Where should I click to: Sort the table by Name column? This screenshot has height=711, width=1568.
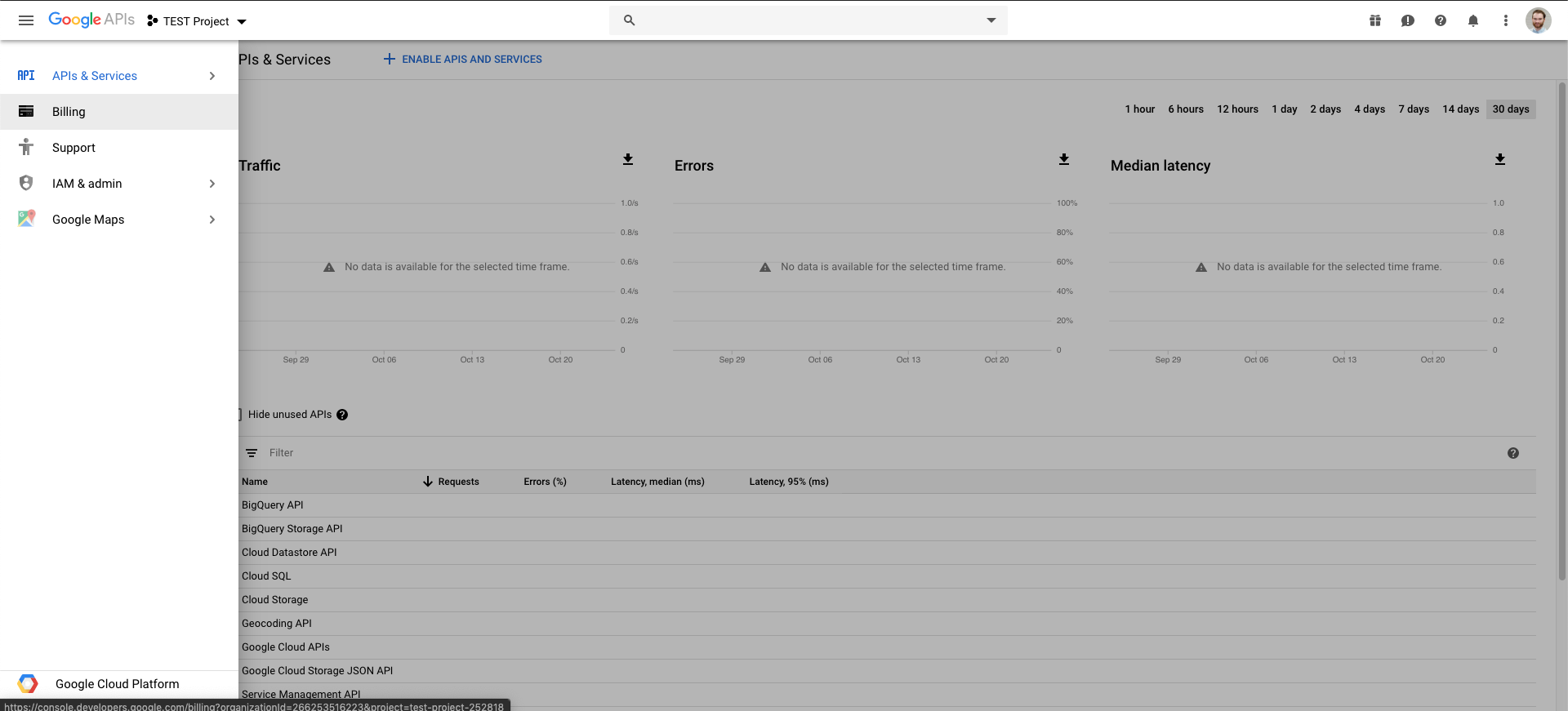pyautogui.click(x=255, y=482)
